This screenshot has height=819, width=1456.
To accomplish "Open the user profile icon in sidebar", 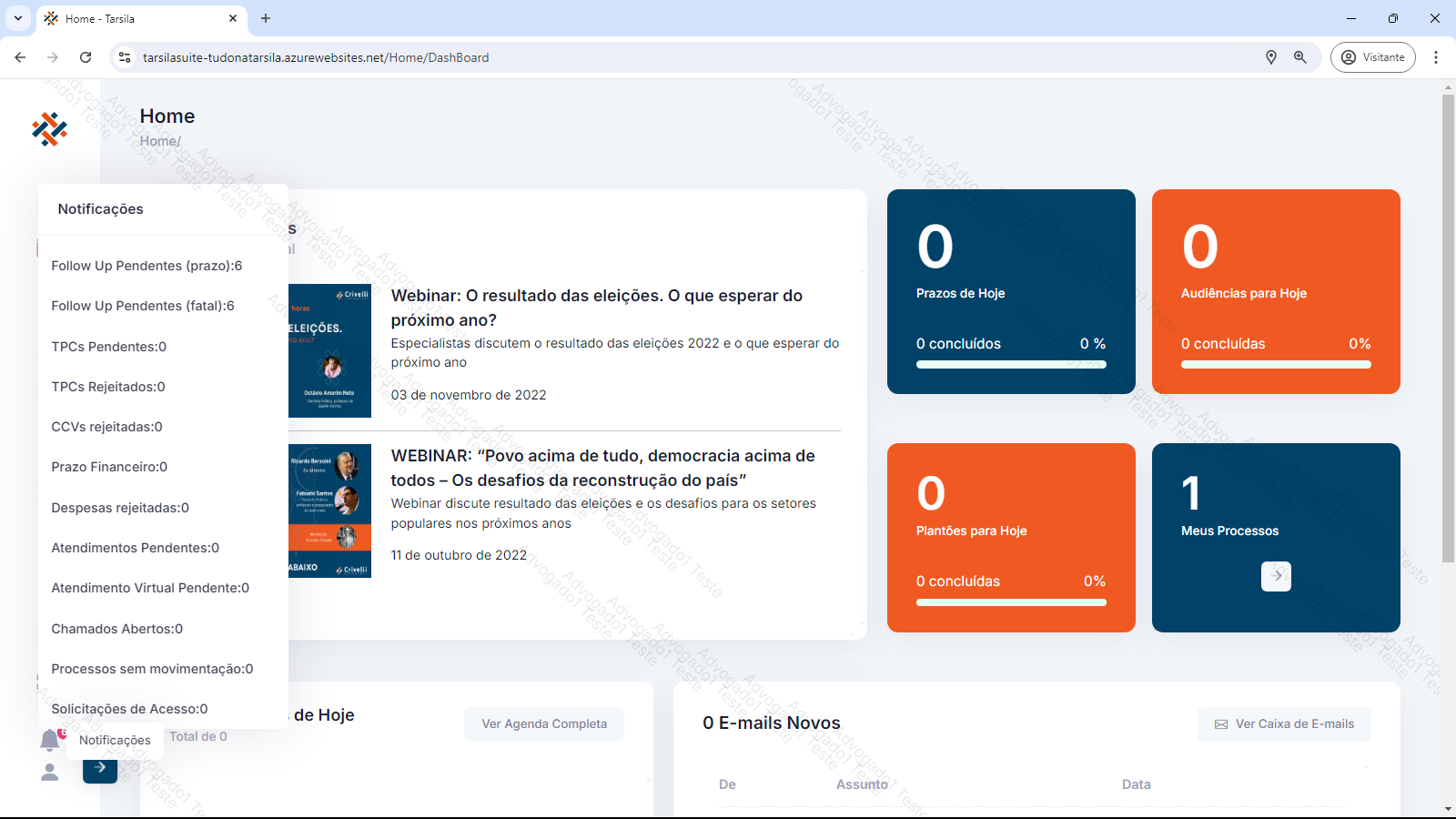I will point(50,773).
